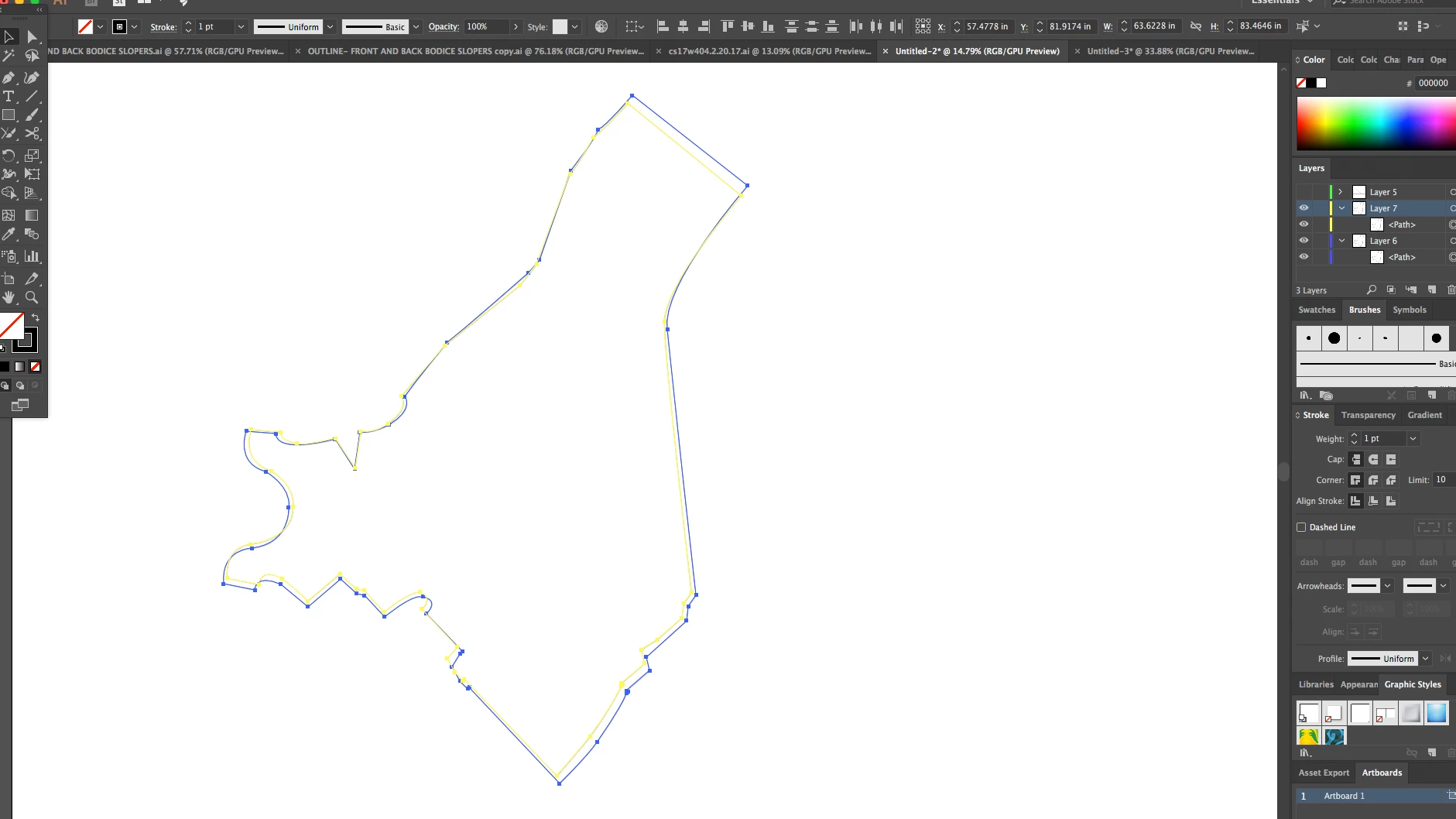
Task: Set Round Join corner in Stroke panel
Action: (x=1373, y=480)
